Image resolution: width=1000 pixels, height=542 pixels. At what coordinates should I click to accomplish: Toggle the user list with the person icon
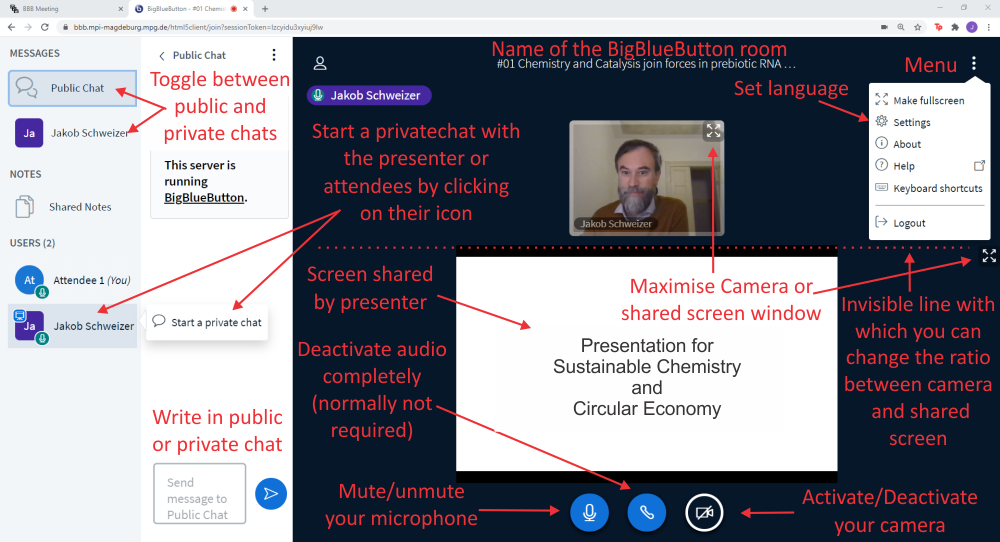click(x=320, y=63)
